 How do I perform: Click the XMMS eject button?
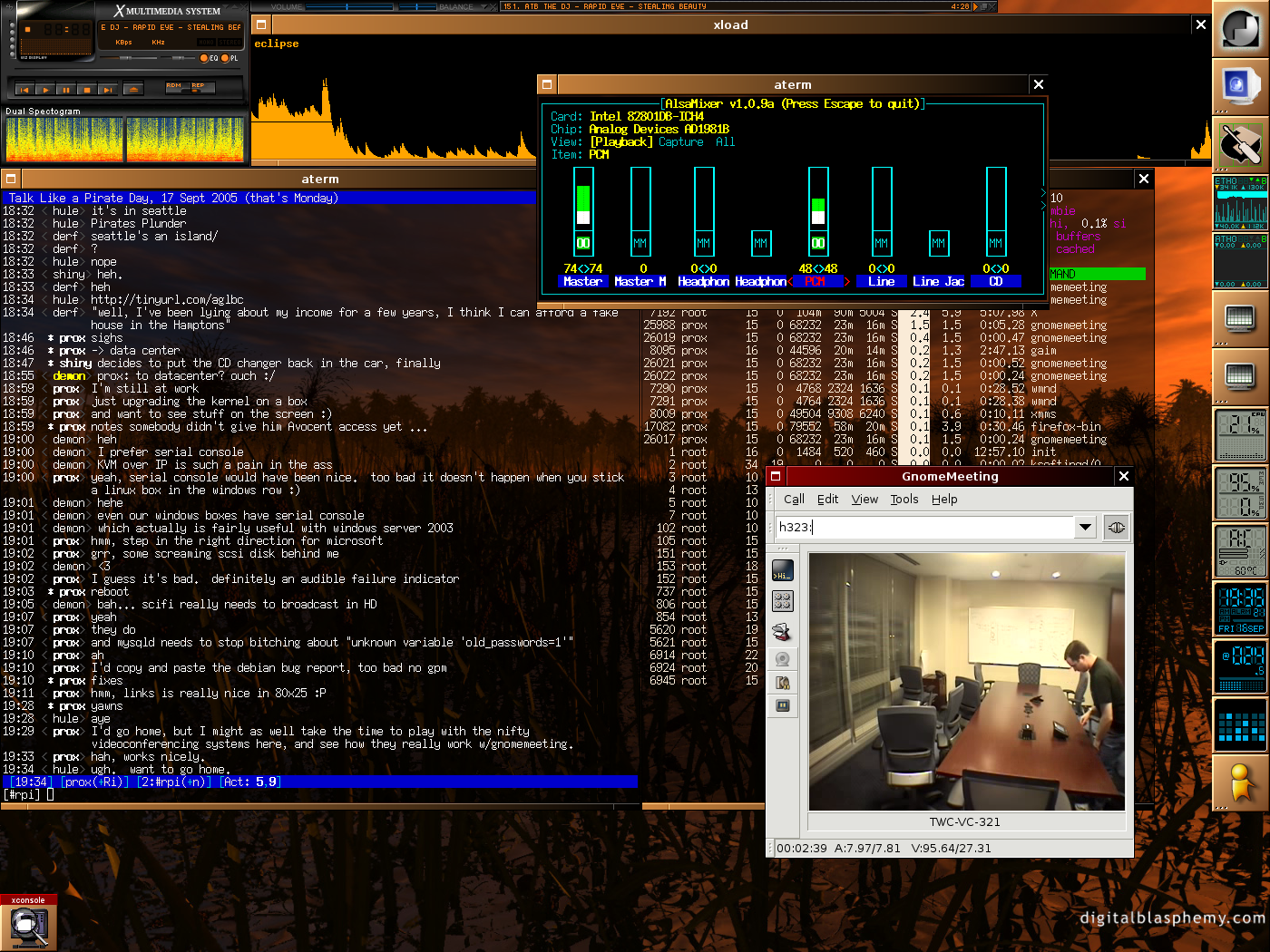click(132, 89)
